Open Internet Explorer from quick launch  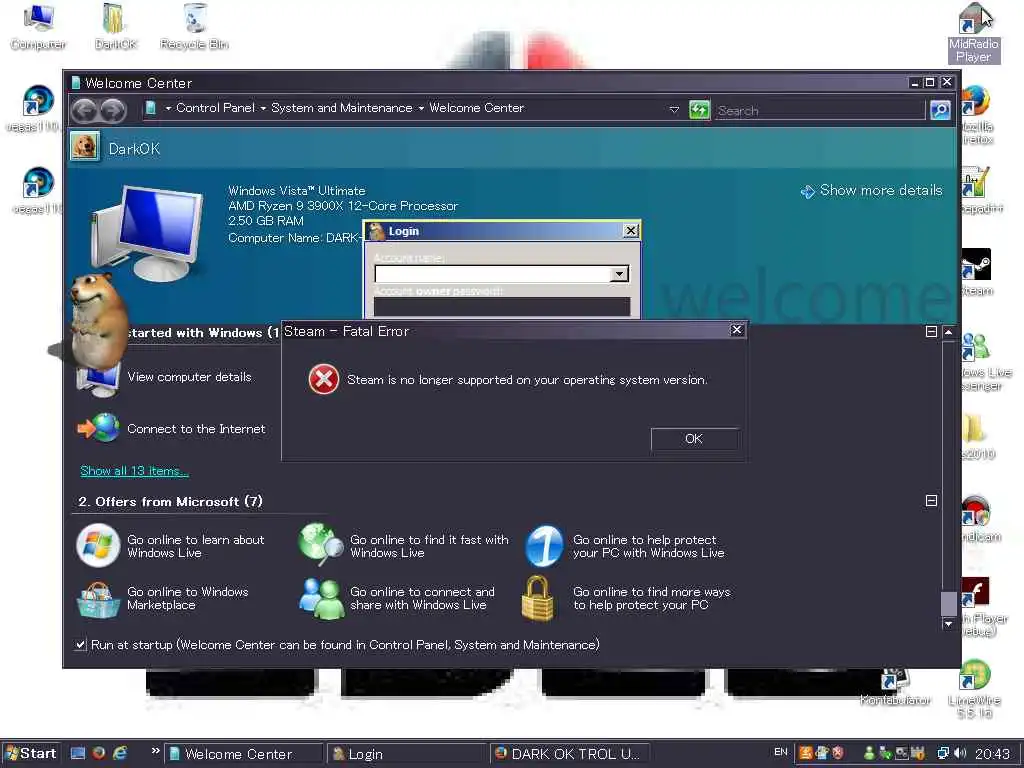[x=120, y=753]
